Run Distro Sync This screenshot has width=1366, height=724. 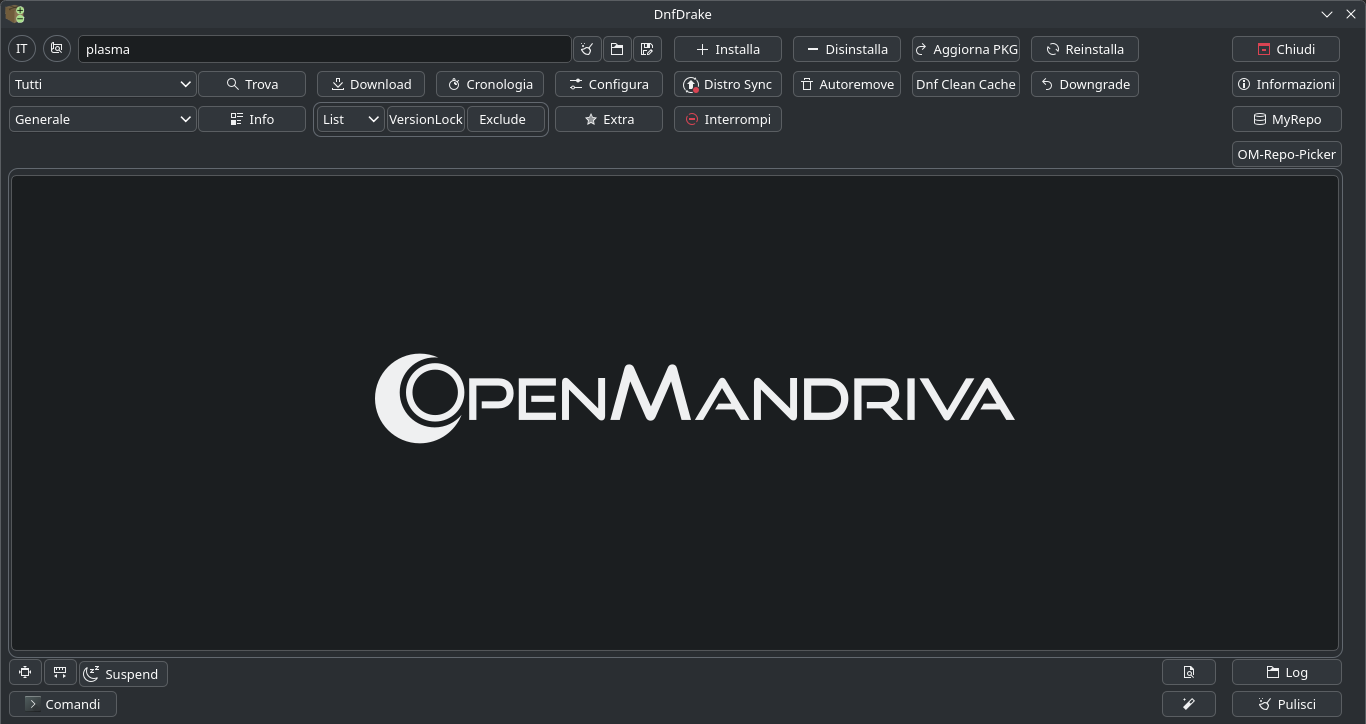[728, 84]
